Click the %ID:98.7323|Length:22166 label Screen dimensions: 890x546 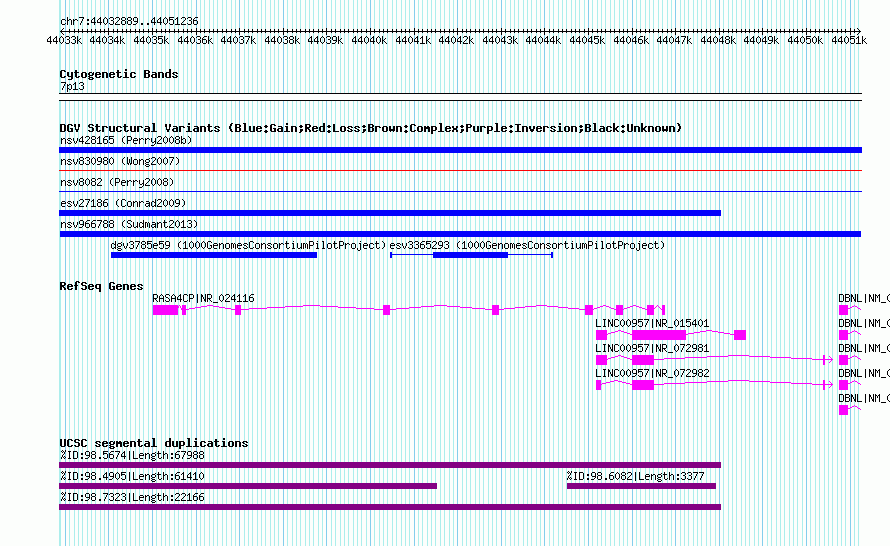click(132, 497)
